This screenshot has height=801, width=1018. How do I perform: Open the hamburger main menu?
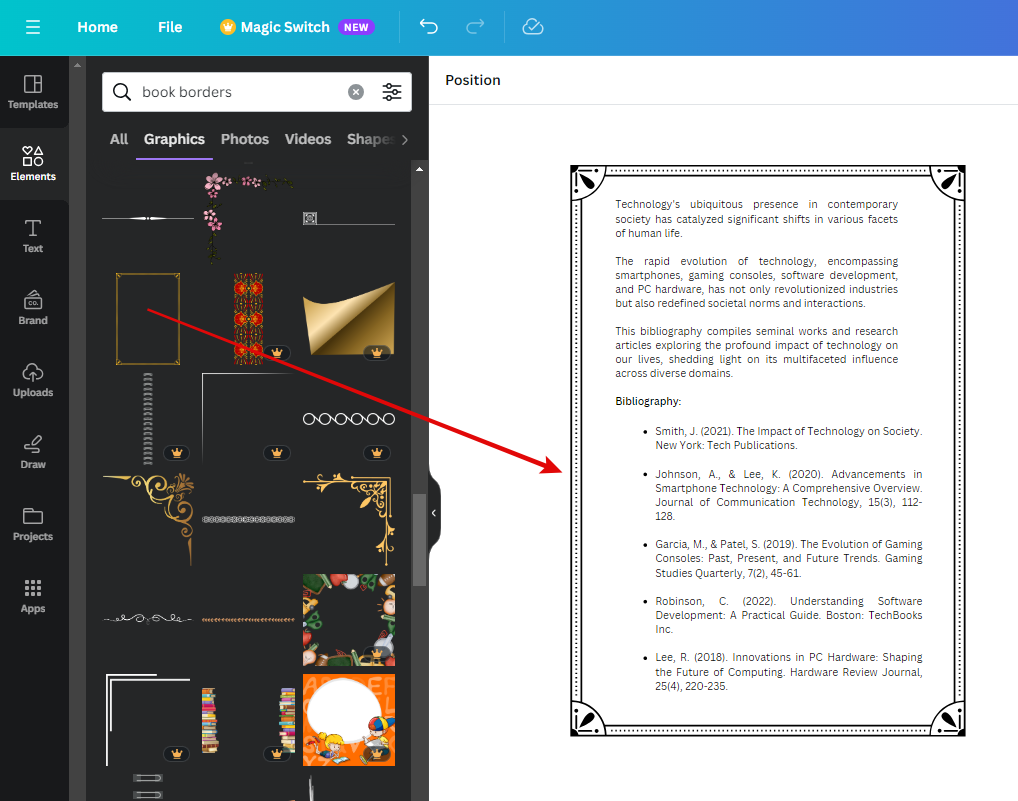[33, 27]
